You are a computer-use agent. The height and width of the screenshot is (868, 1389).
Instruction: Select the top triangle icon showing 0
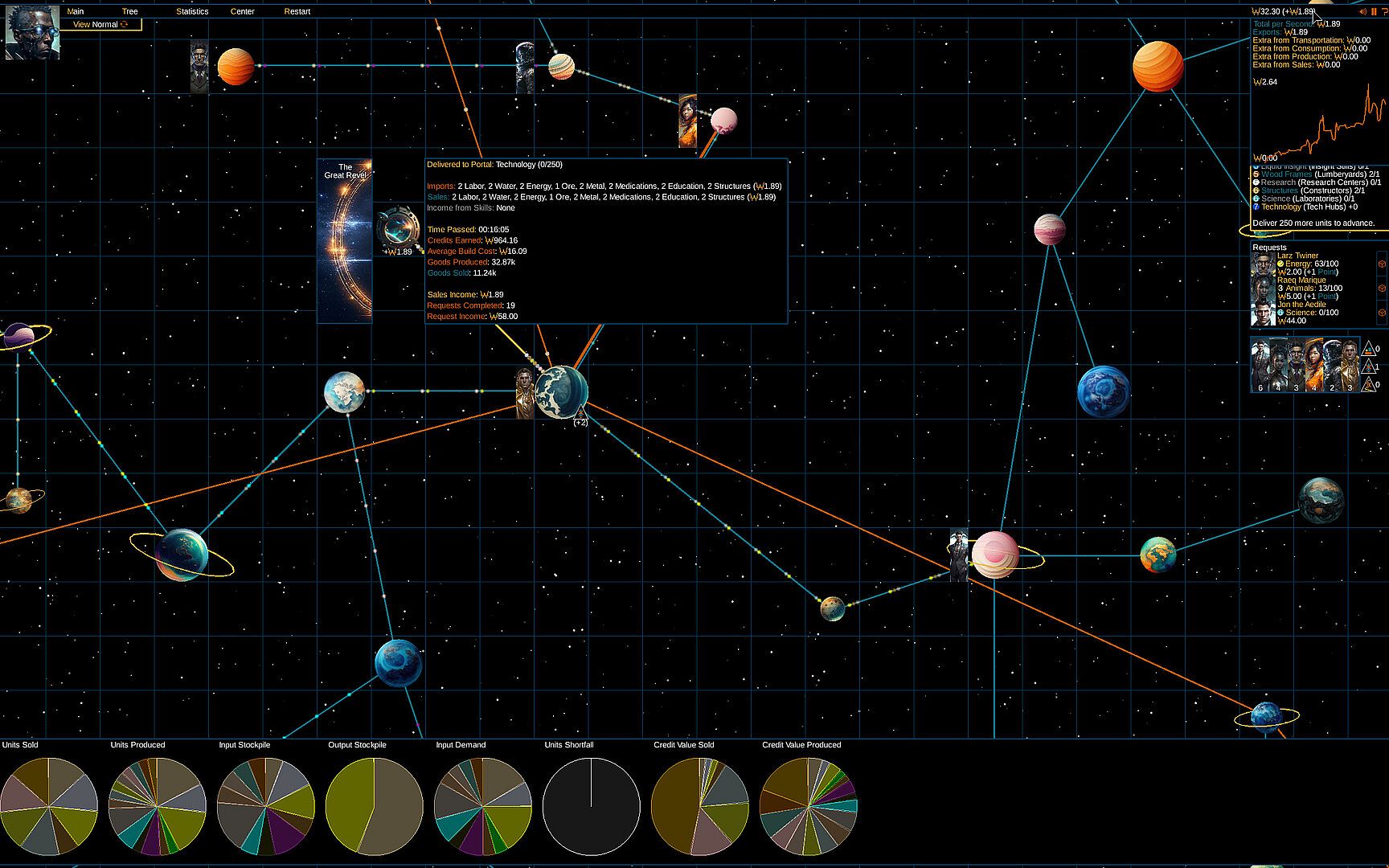tap(1369, 348)
